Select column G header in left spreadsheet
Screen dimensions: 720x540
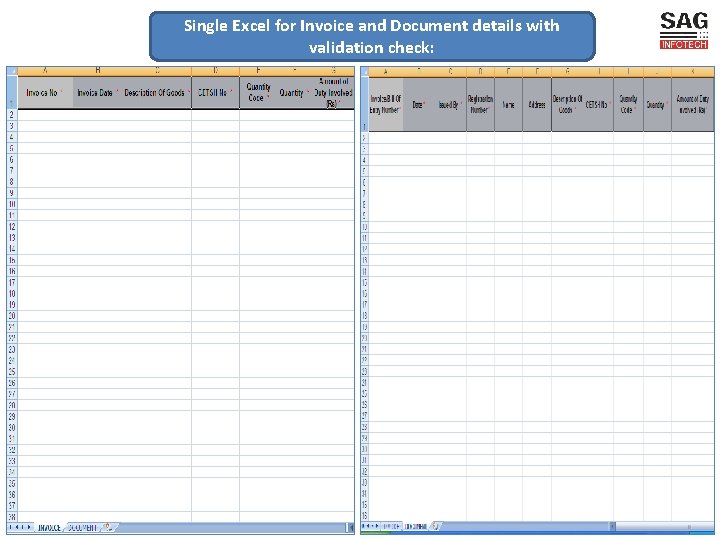(x=333, y=71)
